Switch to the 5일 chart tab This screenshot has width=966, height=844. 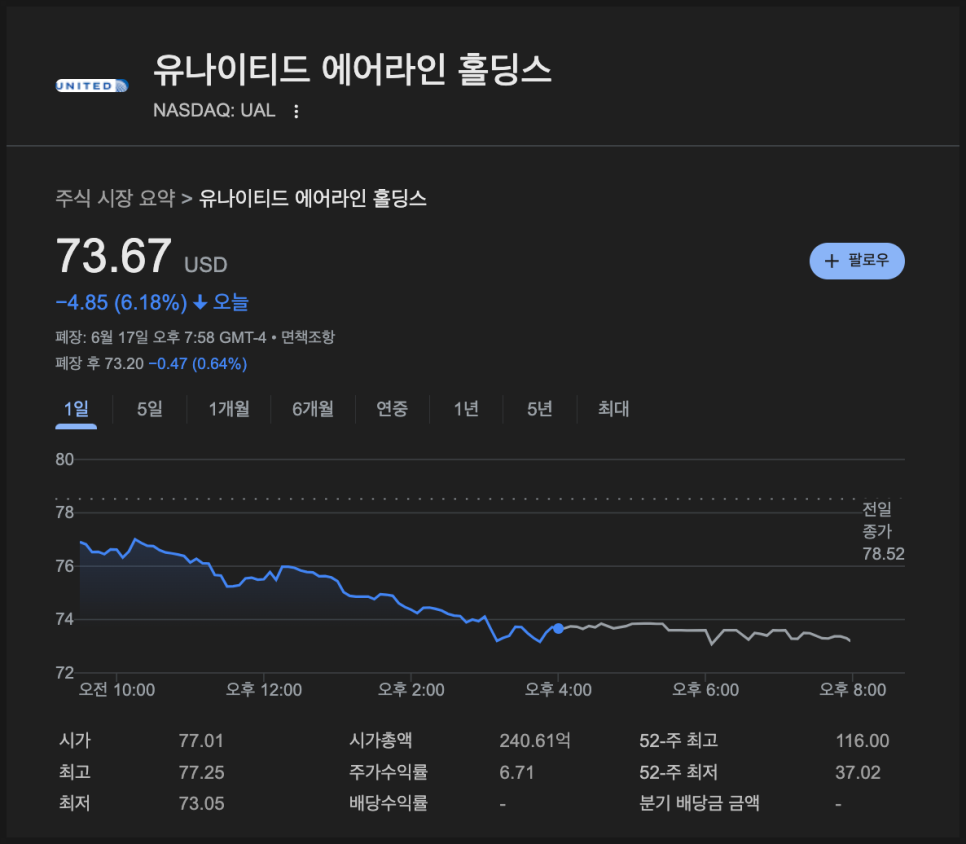click(x=150, y=408)
